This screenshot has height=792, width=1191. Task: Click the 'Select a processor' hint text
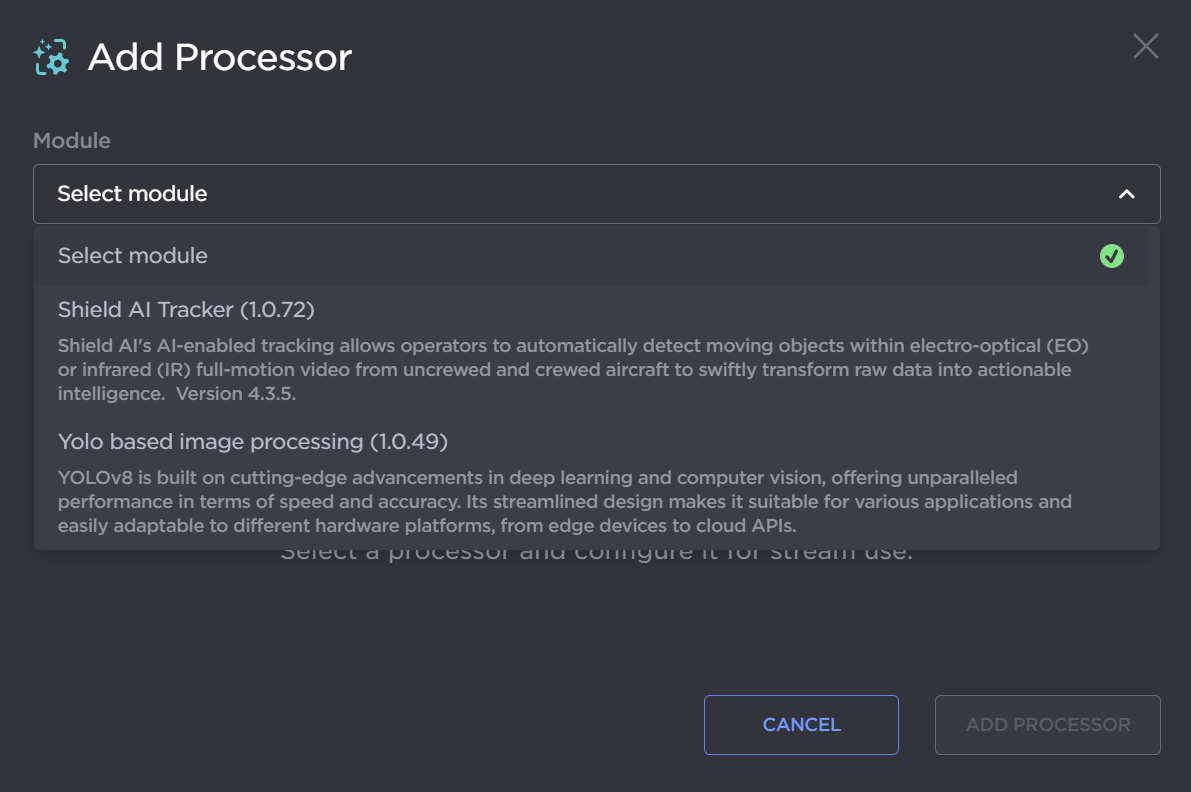pyautogui.click(x=596, y=553)
